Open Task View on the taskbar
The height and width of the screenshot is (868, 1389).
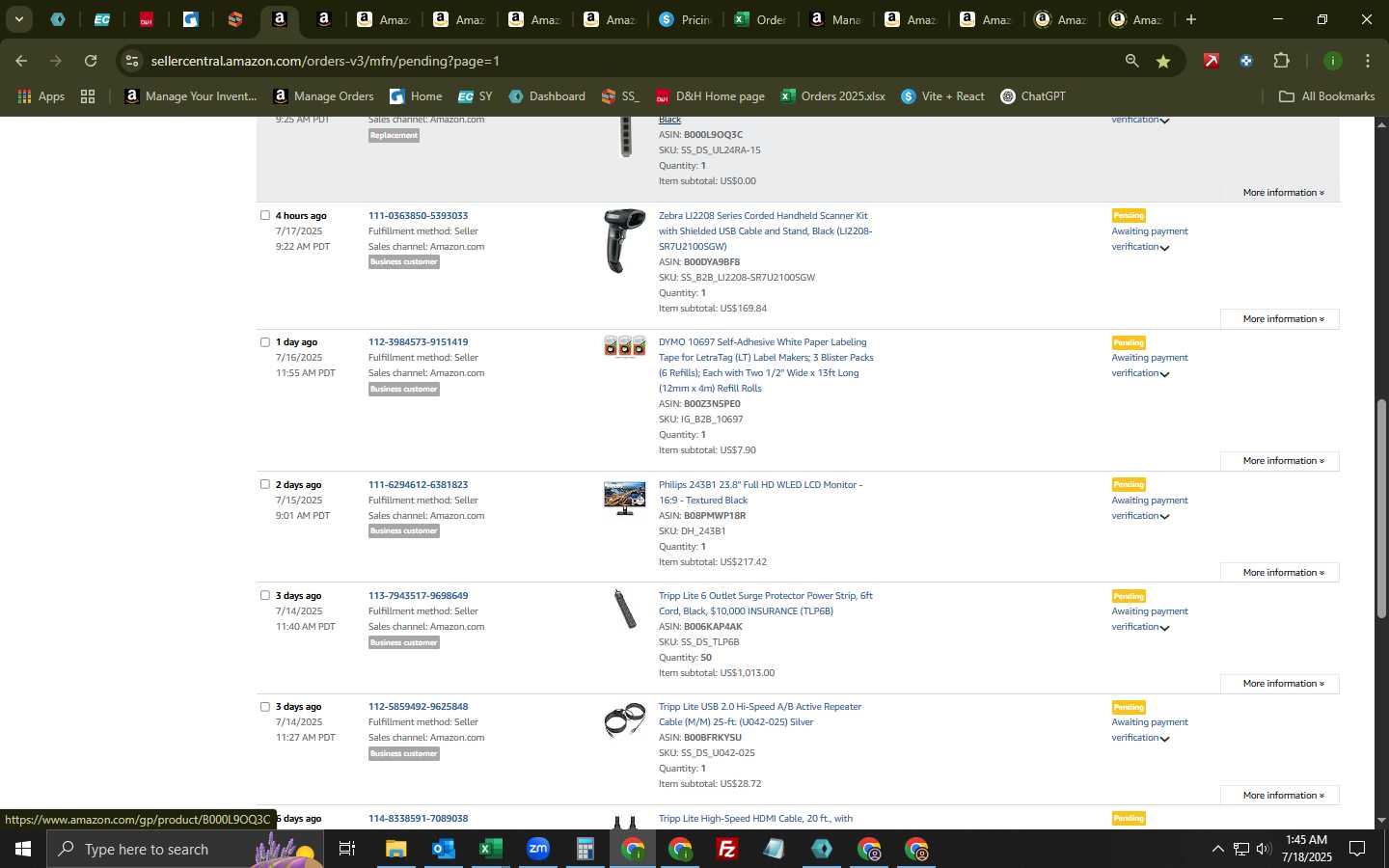[346, 849]
